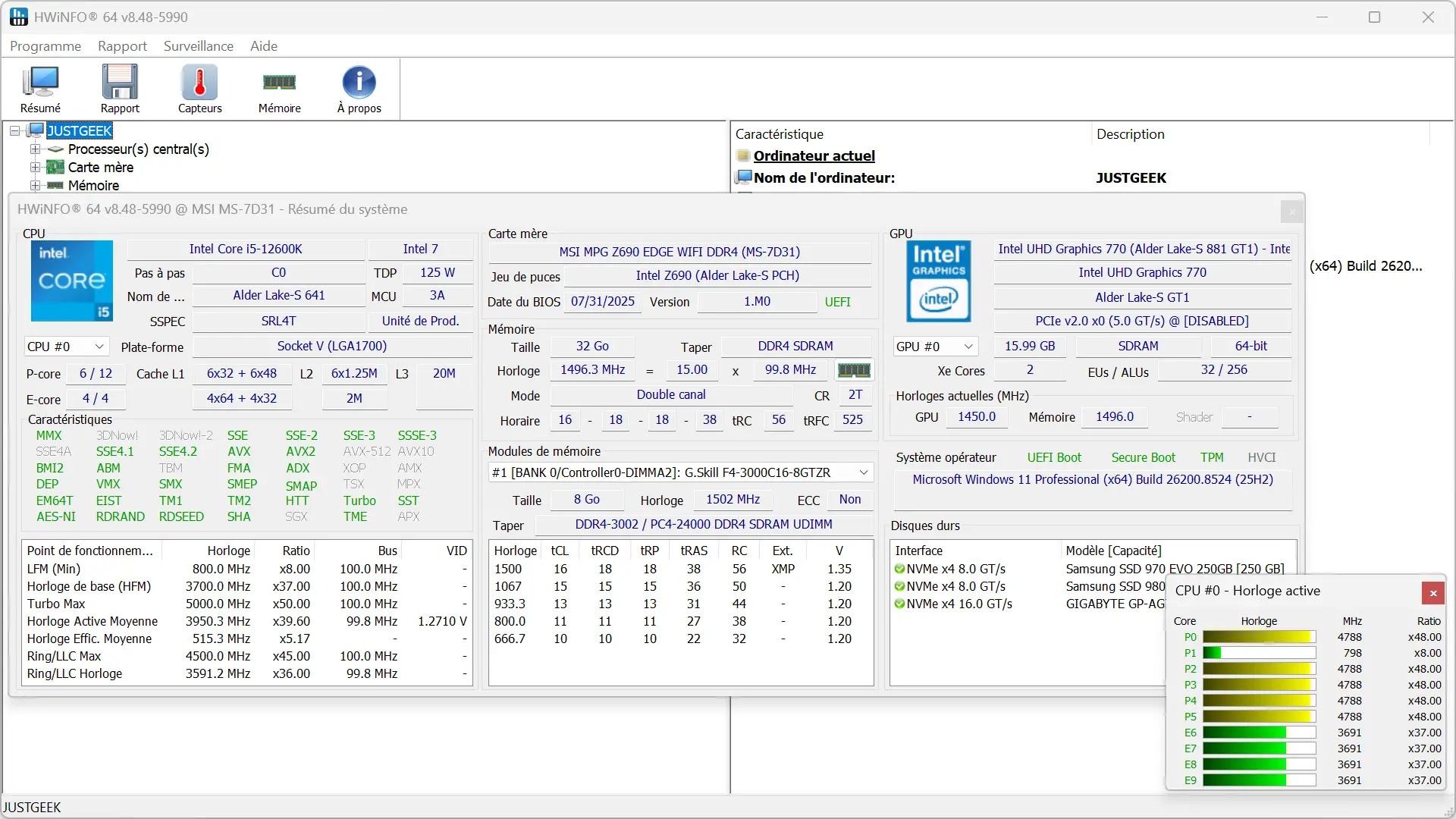Open the Surveillance menu
Screen dimensions: 1456x819
click(x=199, y=46)
